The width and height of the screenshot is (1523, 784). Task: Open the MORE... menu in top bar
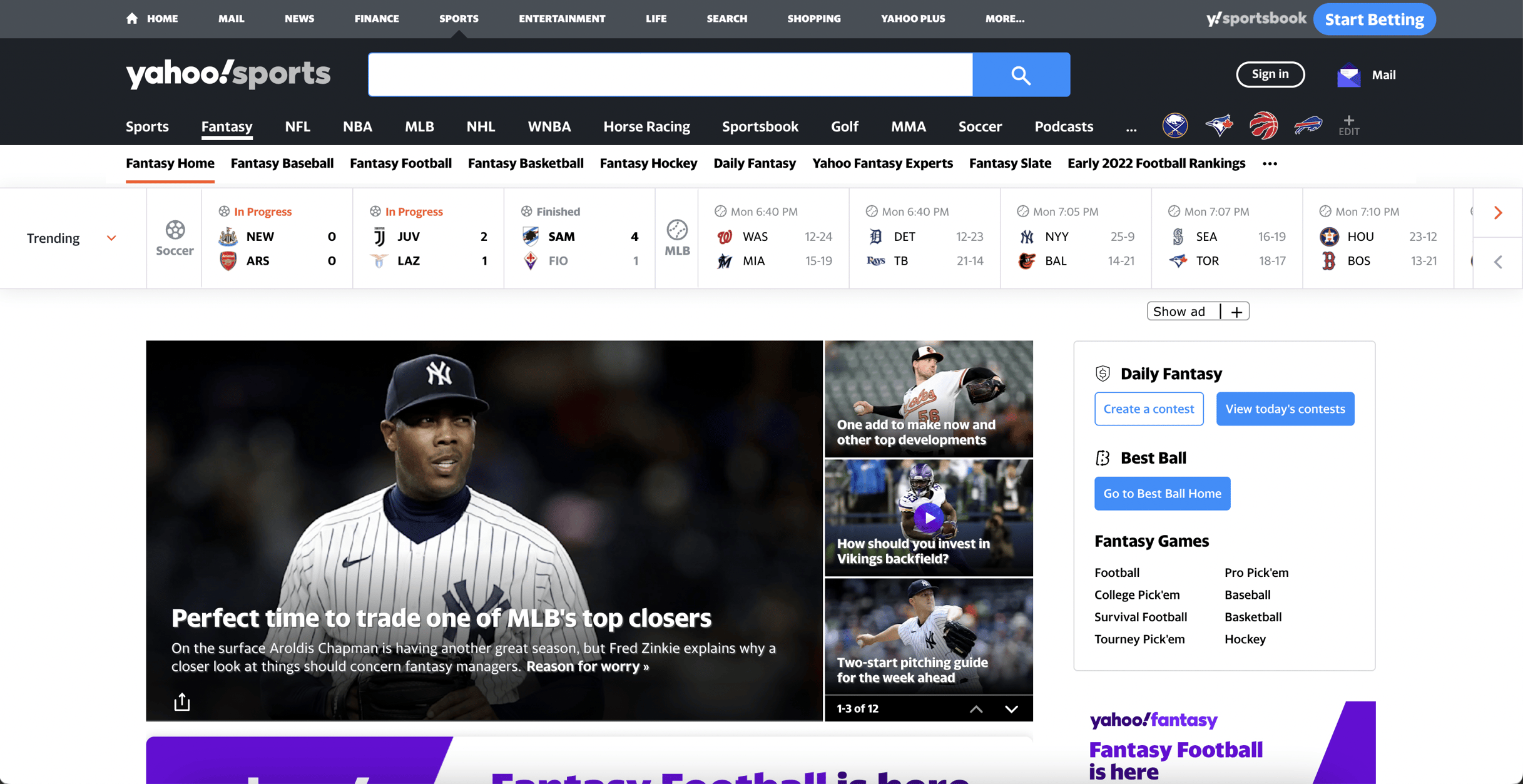(1004, 19)
